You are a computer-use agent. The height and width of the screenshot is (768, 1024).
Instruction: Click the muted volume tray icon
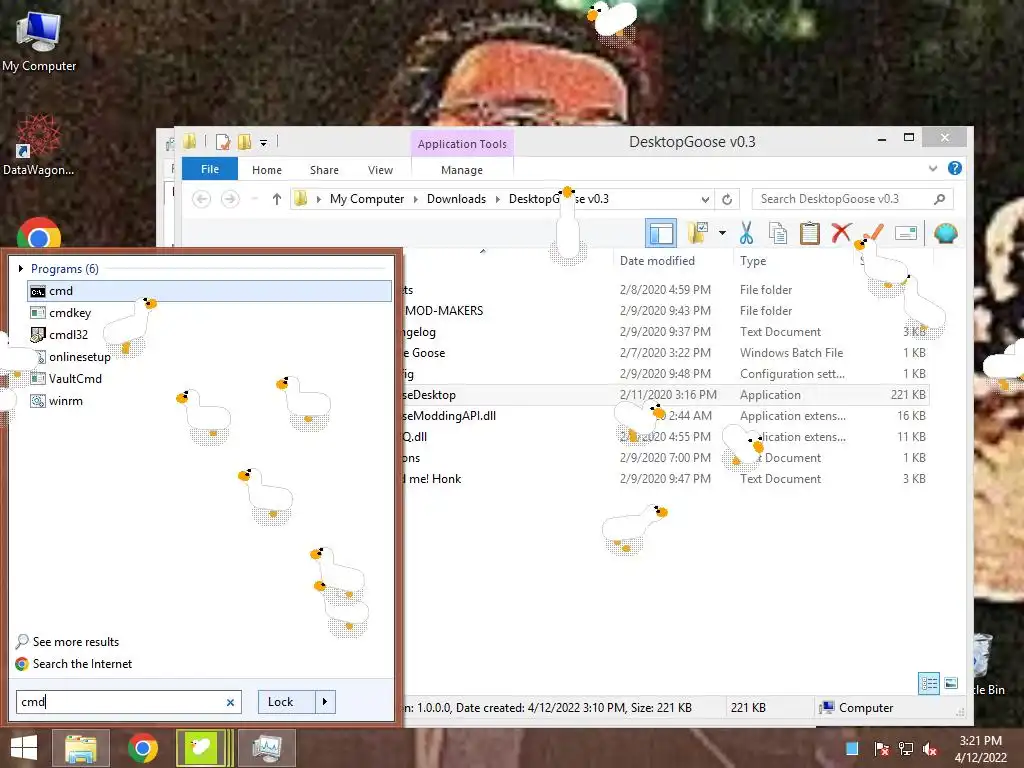click(930, 749)
